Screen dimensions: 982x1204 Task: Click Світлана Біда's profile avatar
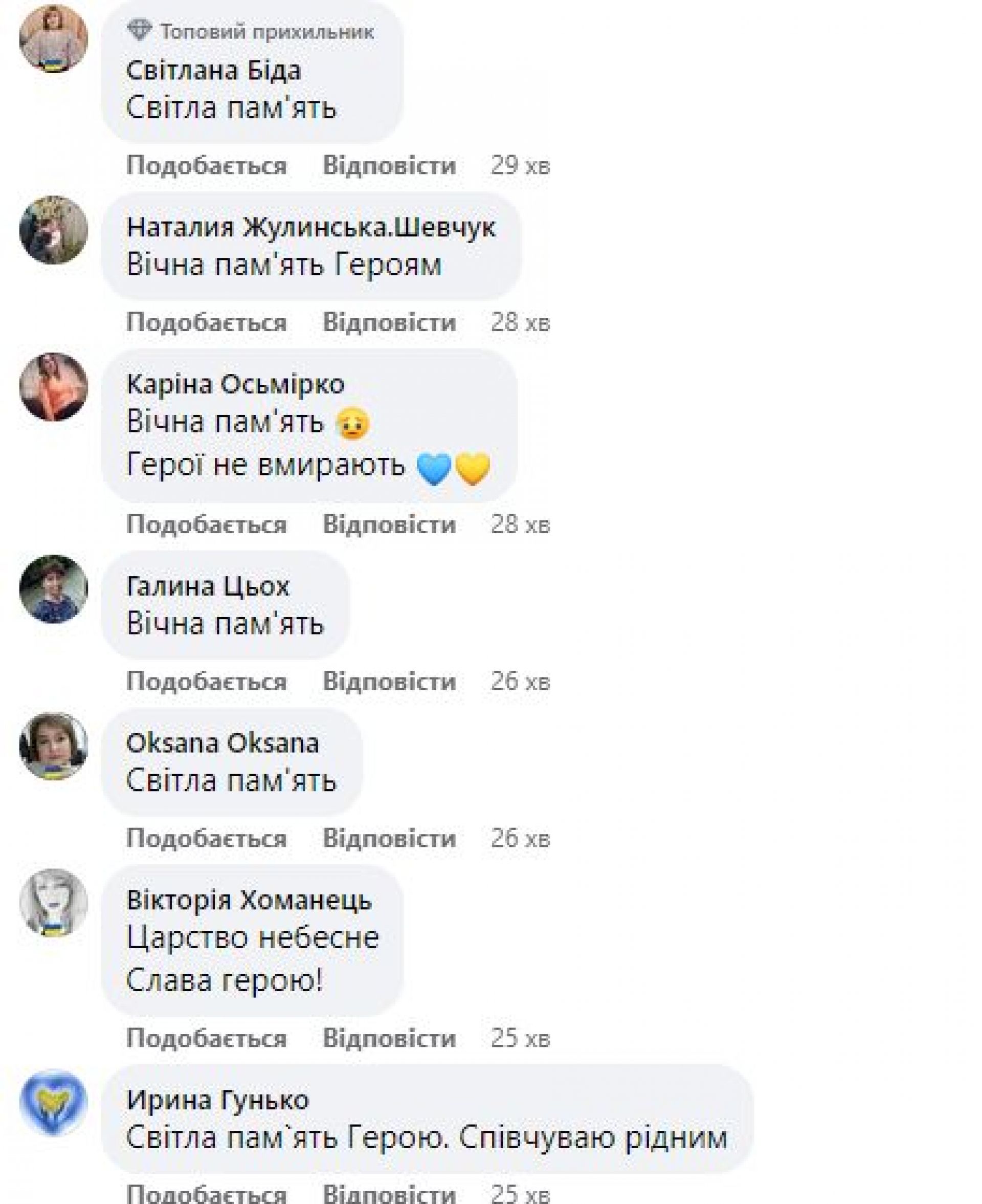point(54,39)
